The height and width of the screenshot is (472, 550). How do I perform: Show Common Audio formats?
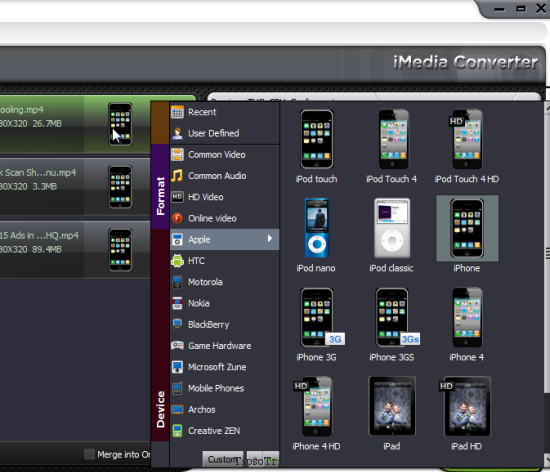(224, 176)
